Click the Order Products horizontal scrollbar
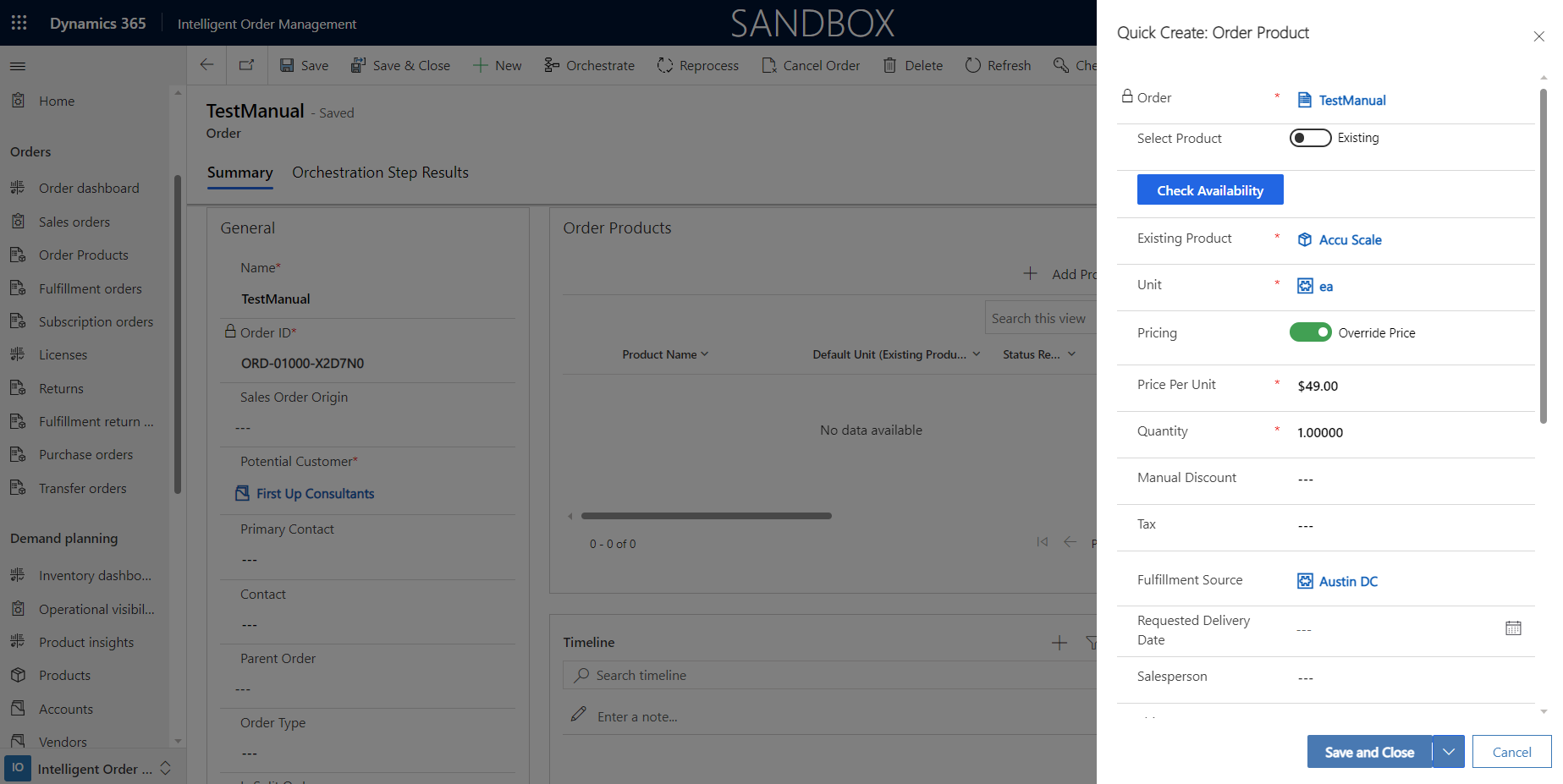 point(706,515)
